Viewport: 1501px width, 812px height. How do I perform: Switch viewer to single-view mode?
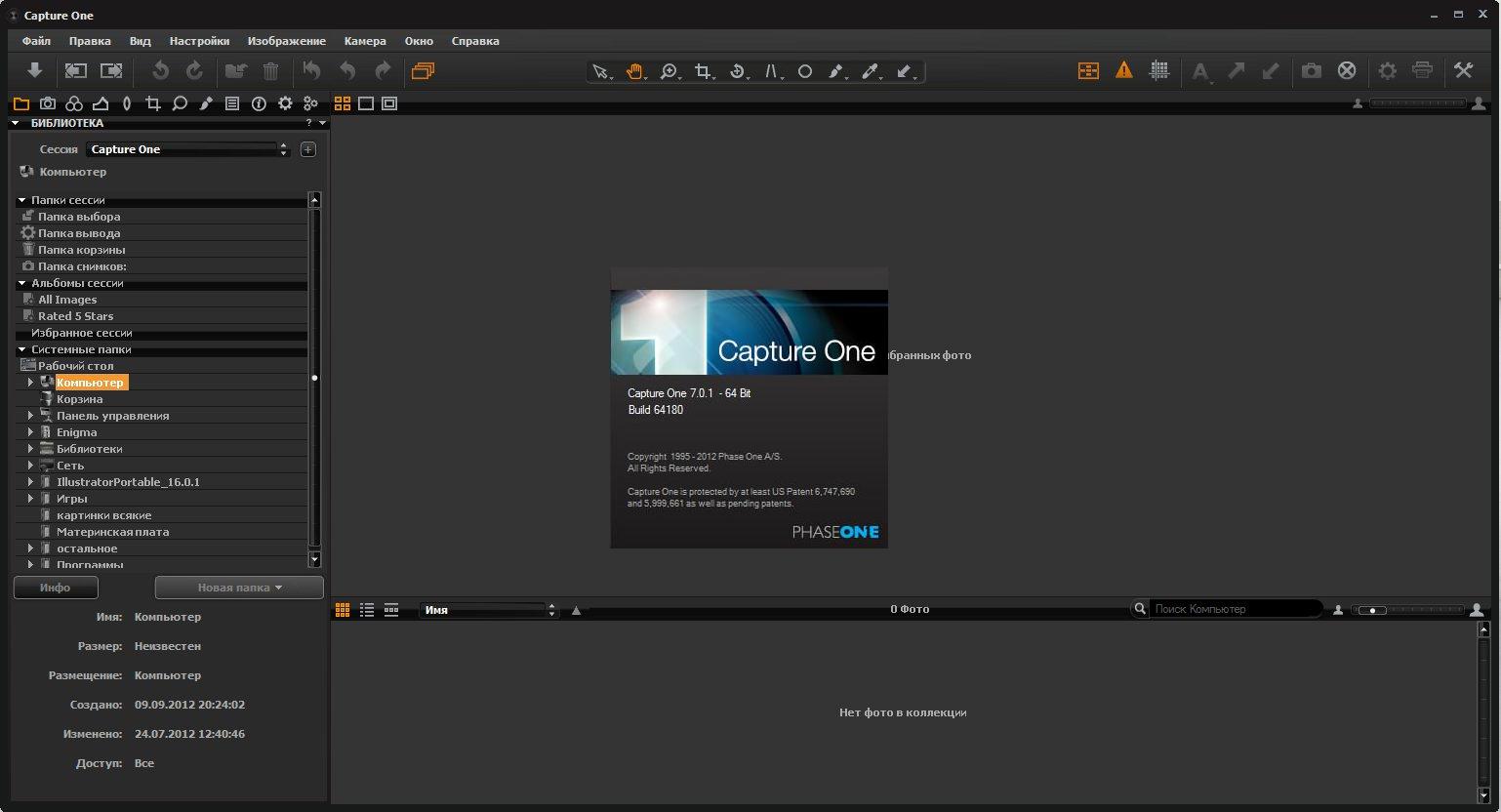(x=366, y=103)
